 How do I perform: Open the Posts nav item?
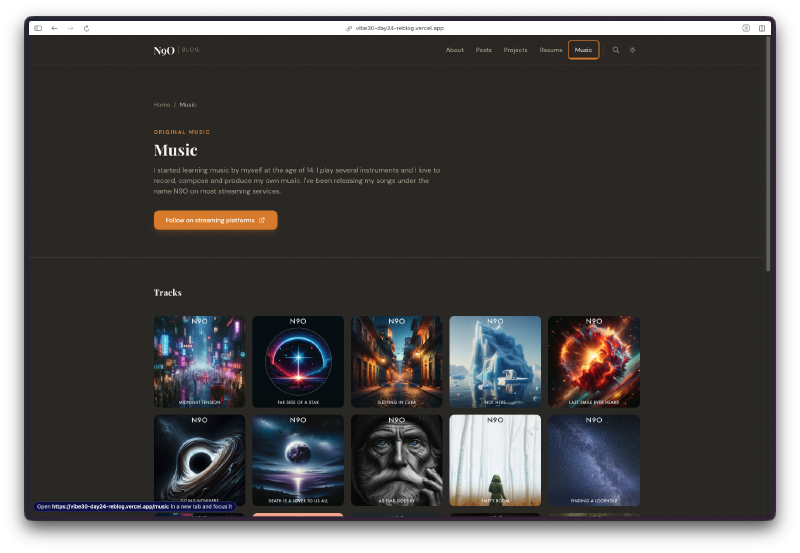[484, 50]
